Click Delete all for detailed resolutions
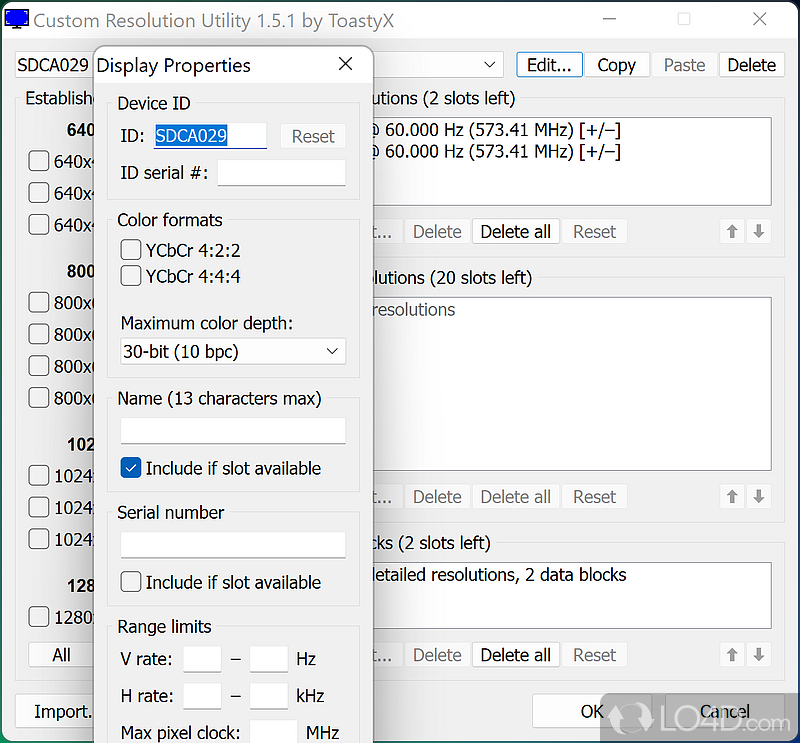This screenshot has width=800, height=743. [515, 232]
